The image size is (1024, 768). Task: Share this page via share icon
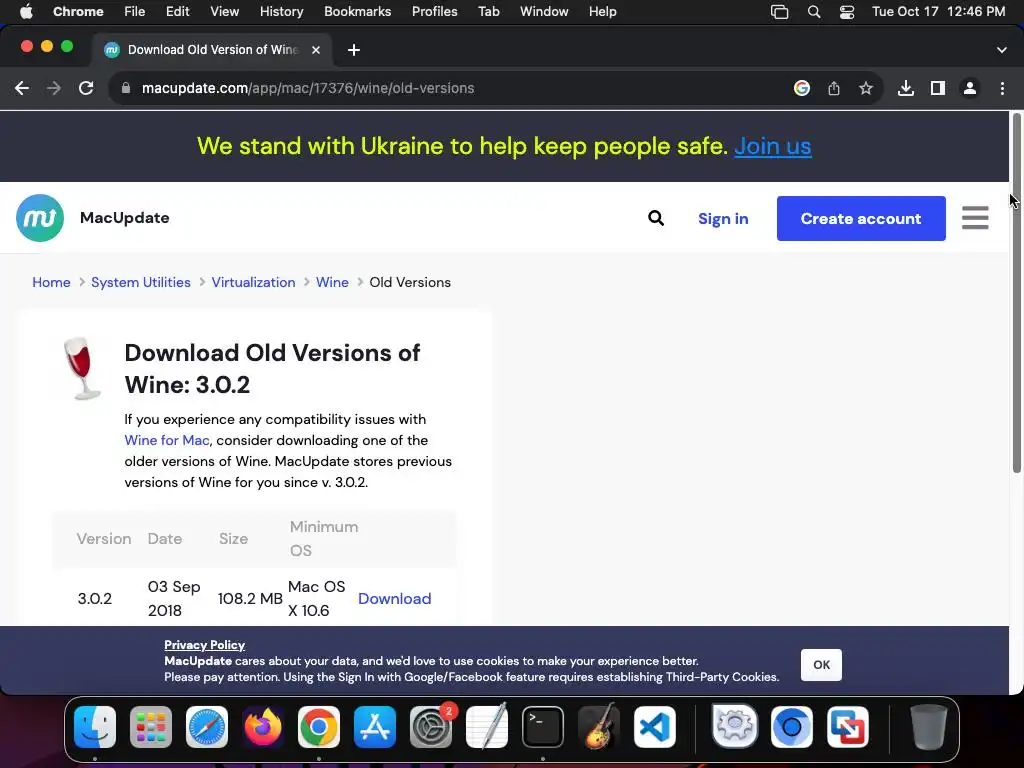(834, 88)
